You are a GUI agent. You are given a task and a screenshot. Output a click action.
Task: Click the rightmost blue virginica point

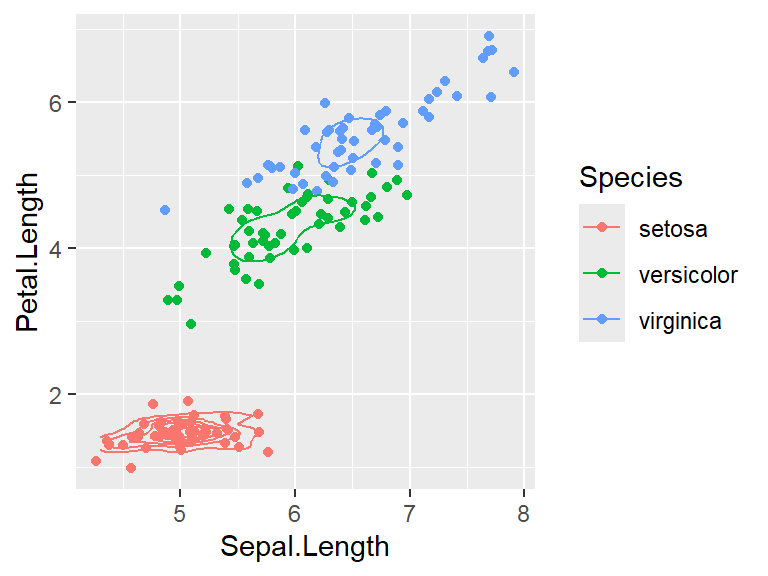point(514,72)
